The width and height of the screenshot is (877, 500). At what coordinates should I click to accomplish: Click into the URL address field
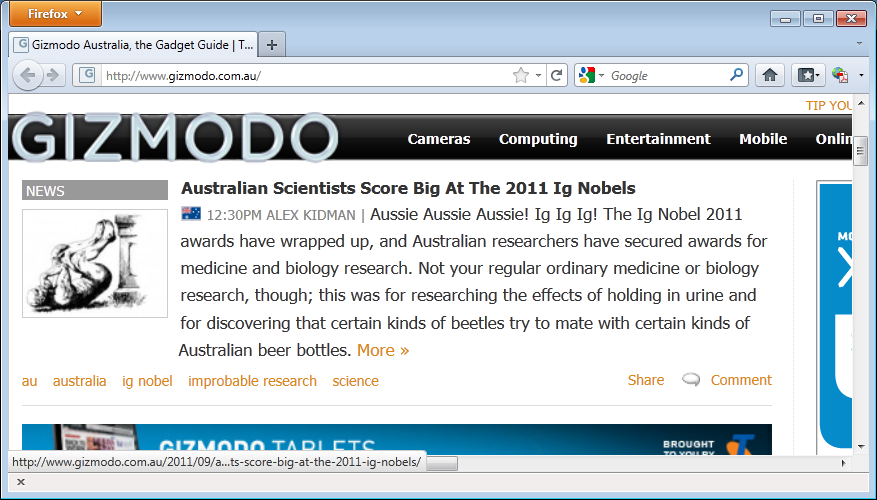click(x=308, y=75)
